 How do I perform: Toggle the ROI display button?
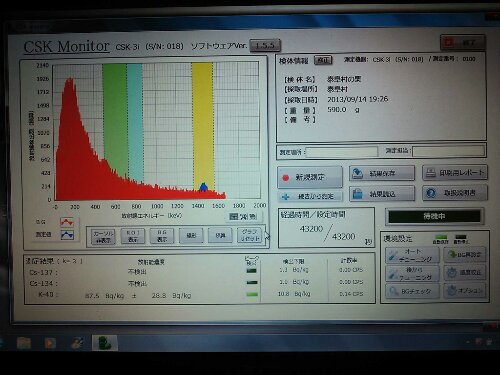pos(132,236)
